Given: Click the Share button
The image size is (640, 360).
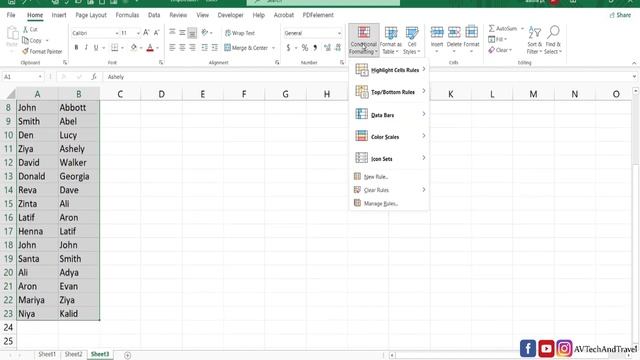Looking at the screenshot, I should 620,15.
